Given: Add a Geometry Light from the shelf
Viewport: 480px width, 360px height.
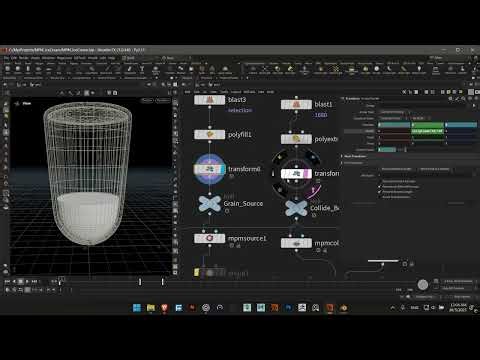Looking at the screenshot, I should (x=304, y=70).
